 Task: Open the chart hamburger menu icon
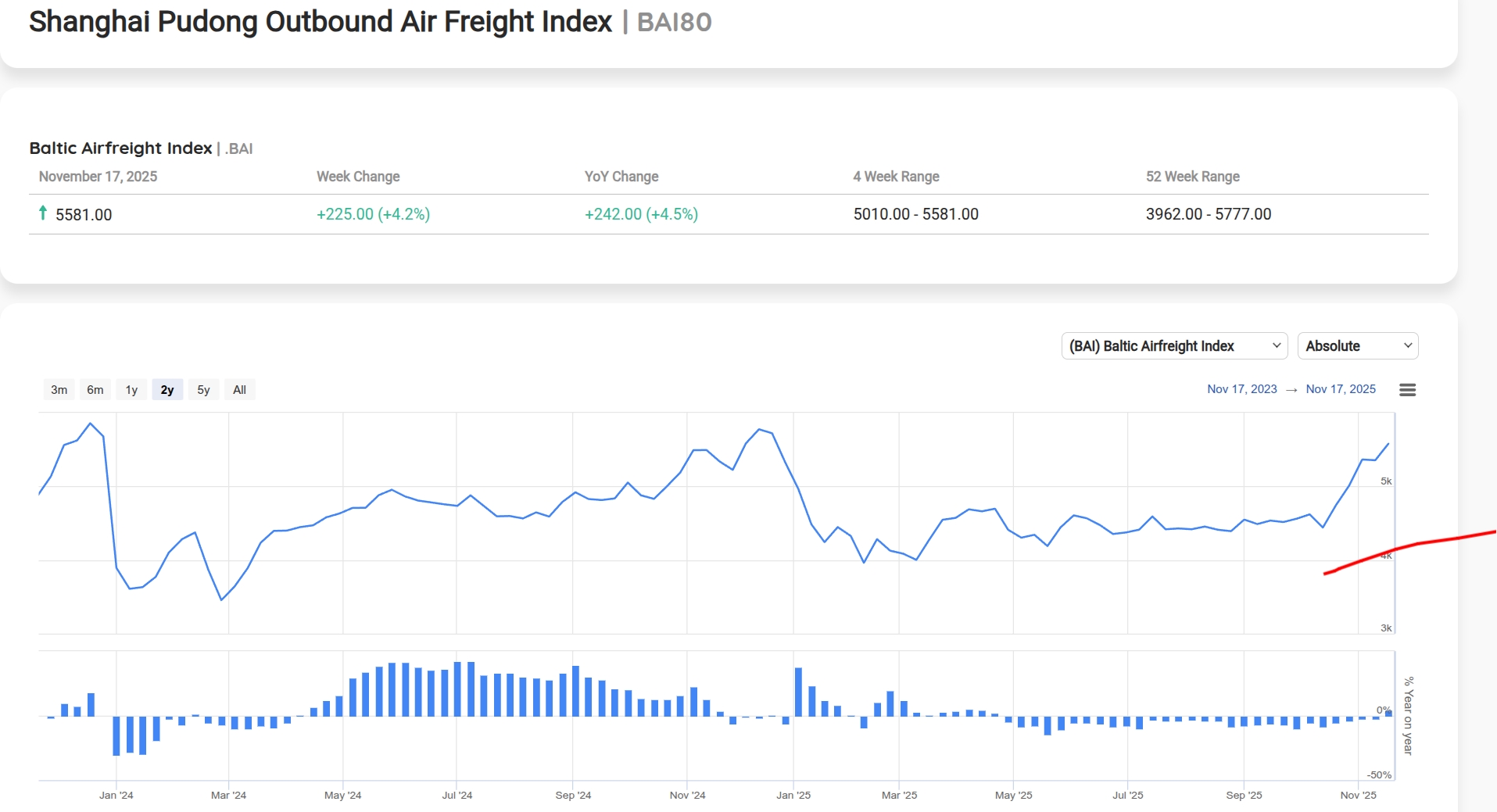(x=1407, y=390)
